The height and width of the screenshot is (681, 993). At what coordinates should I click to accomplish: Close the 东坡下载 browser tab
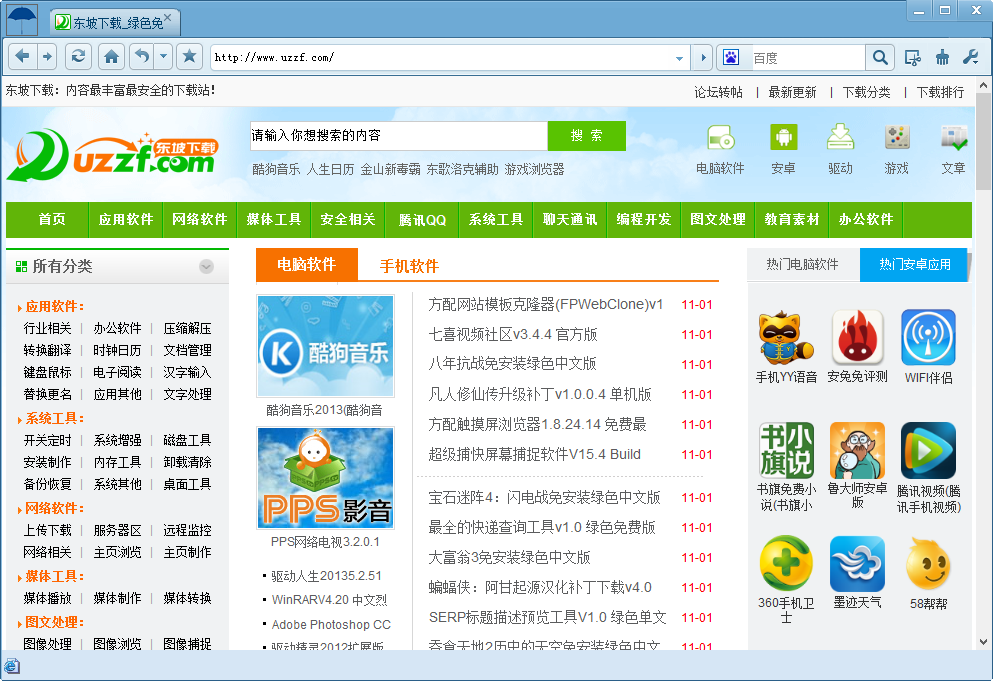point(168,18)
